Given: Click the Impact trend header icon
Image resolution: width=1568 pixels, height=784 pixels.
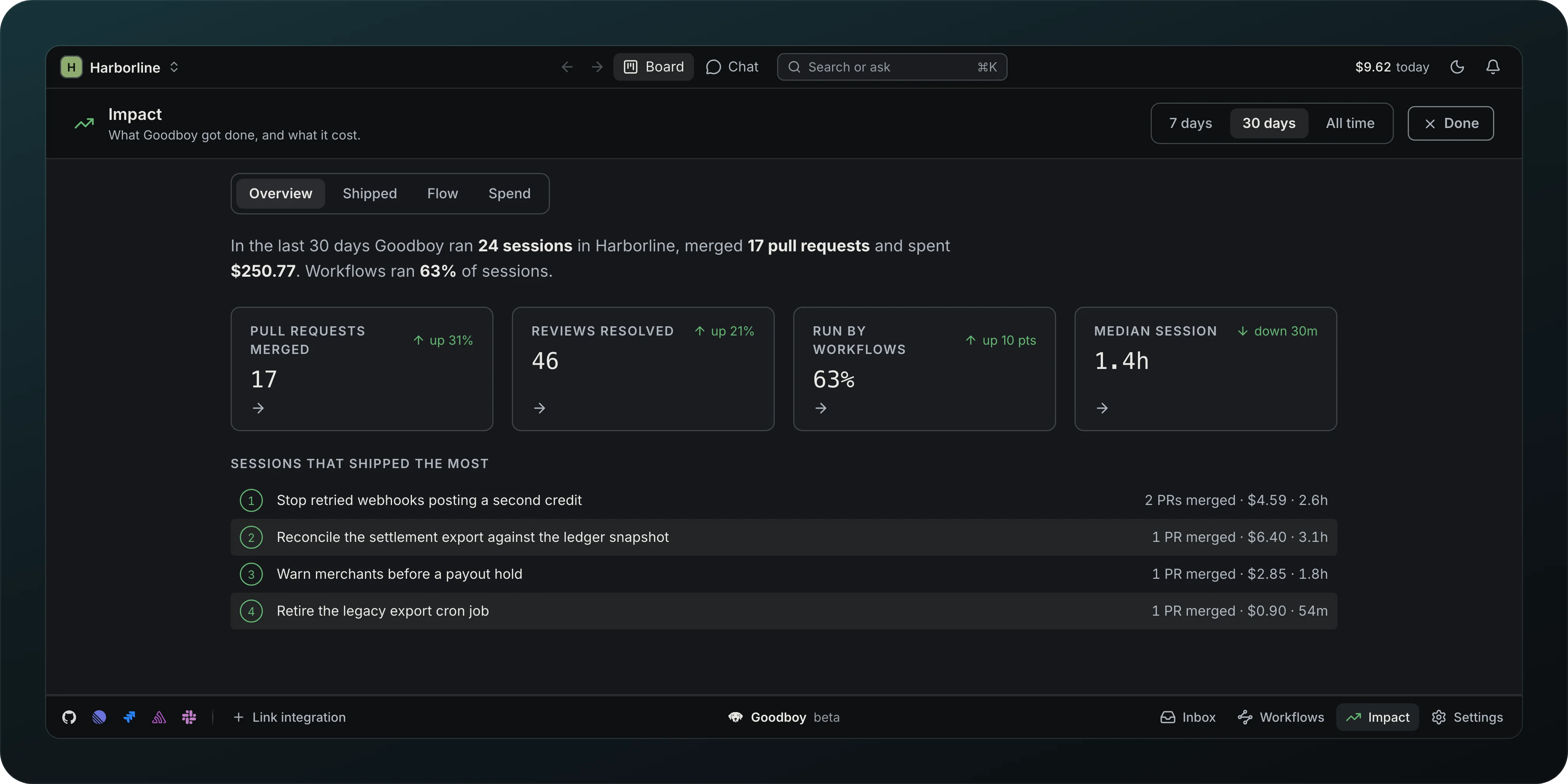Looking at the screenshot, I should click(x=84, y=124).
